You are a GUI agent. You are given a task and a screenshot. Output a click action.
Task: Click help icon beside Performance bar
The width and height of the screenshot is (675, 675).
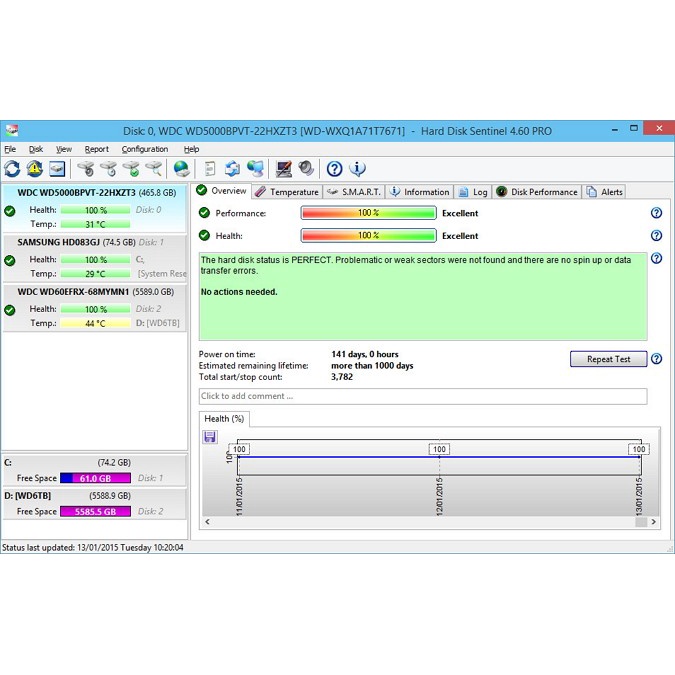click(656, 213)
